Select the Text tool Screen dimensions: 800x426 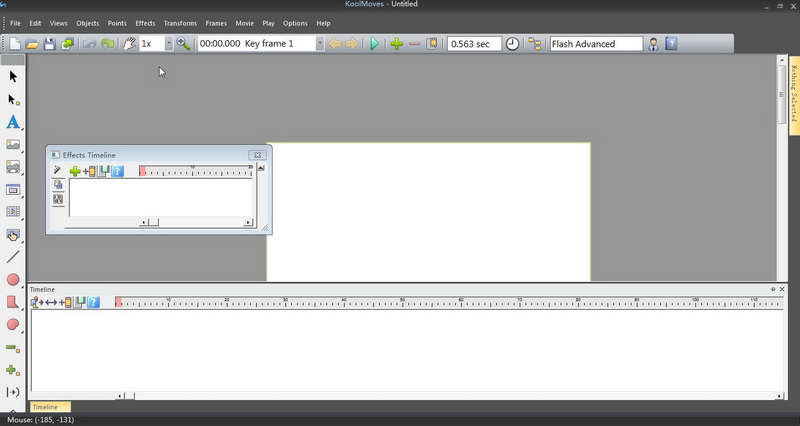13,122
